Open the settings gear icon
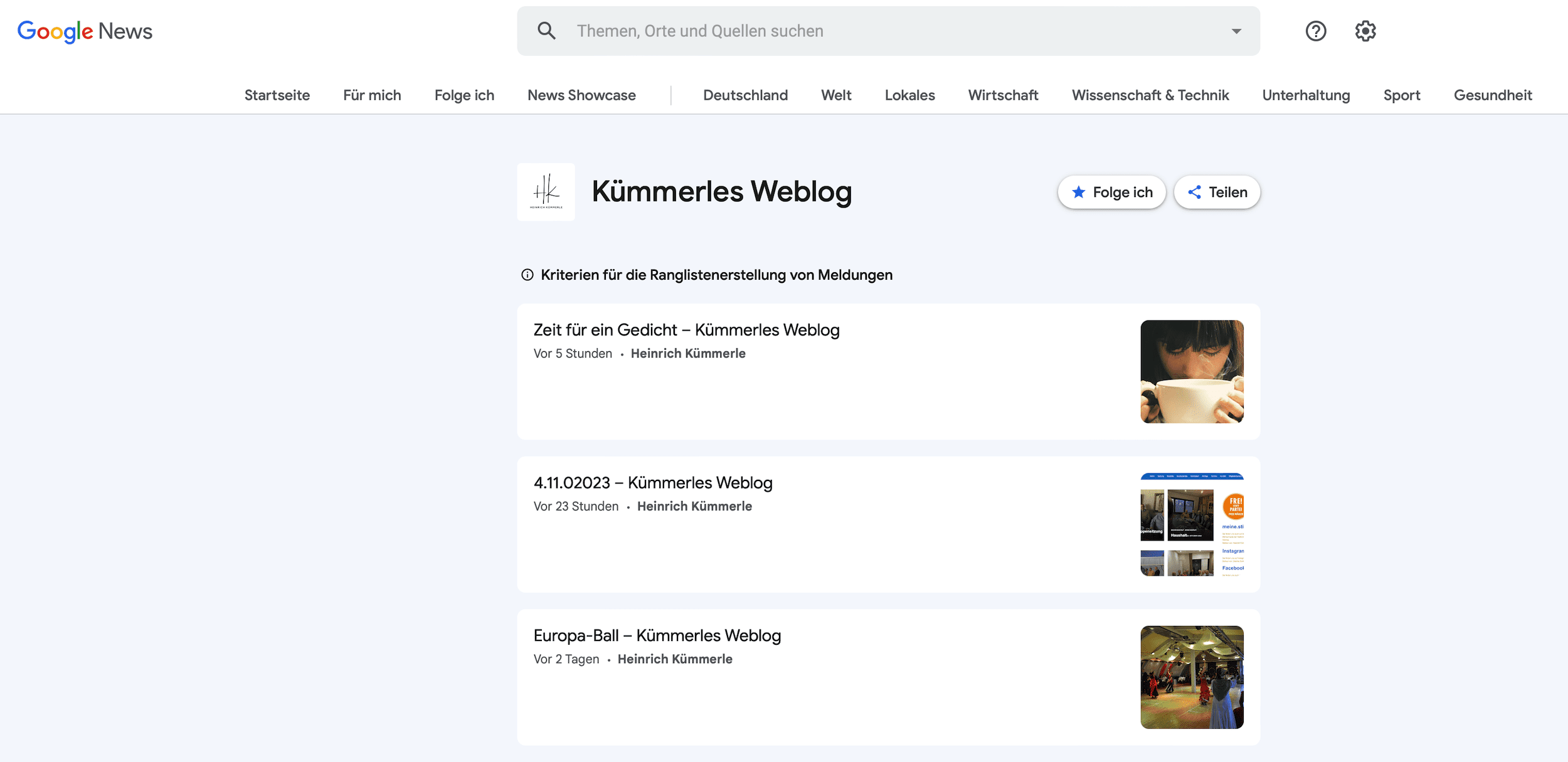Screen dimensions: 1568x762 coord(1365,31)
